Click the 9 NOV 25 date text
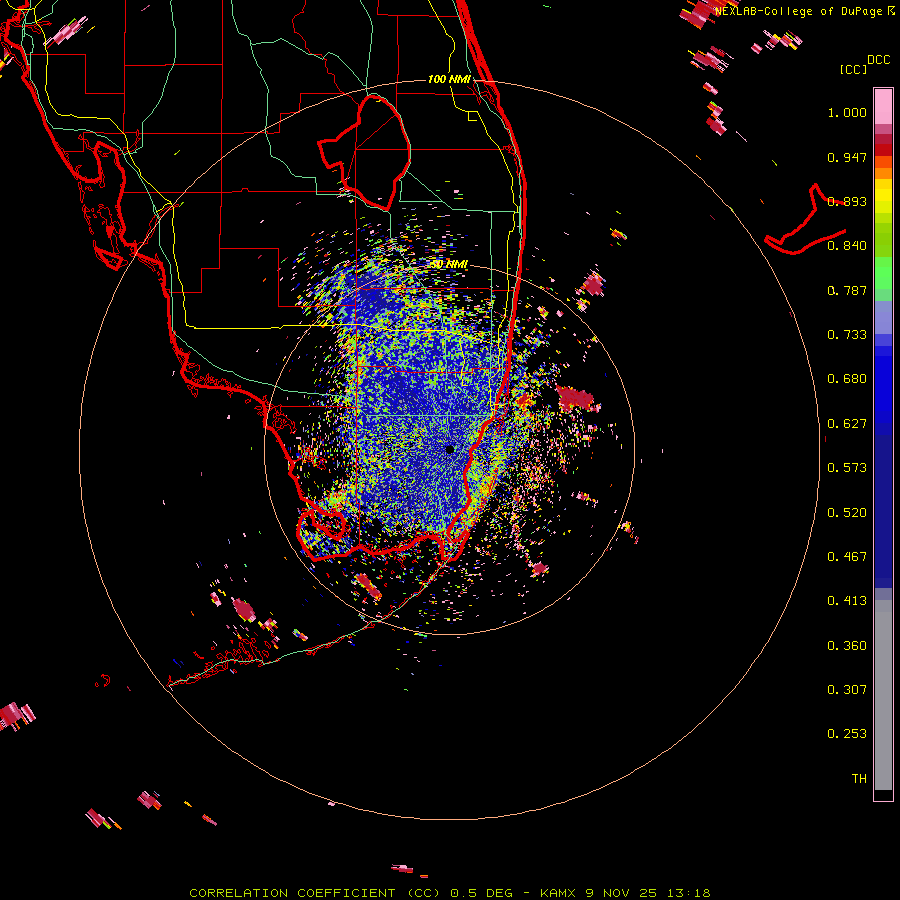Viewport: 900px width, 900px height. [x=621, y=893]
